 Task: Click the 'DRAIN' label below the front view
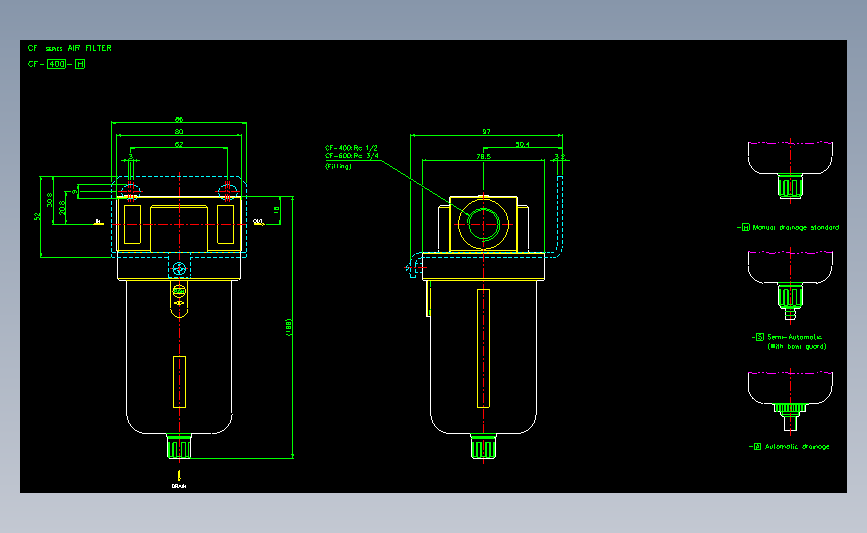click(179, 487)
